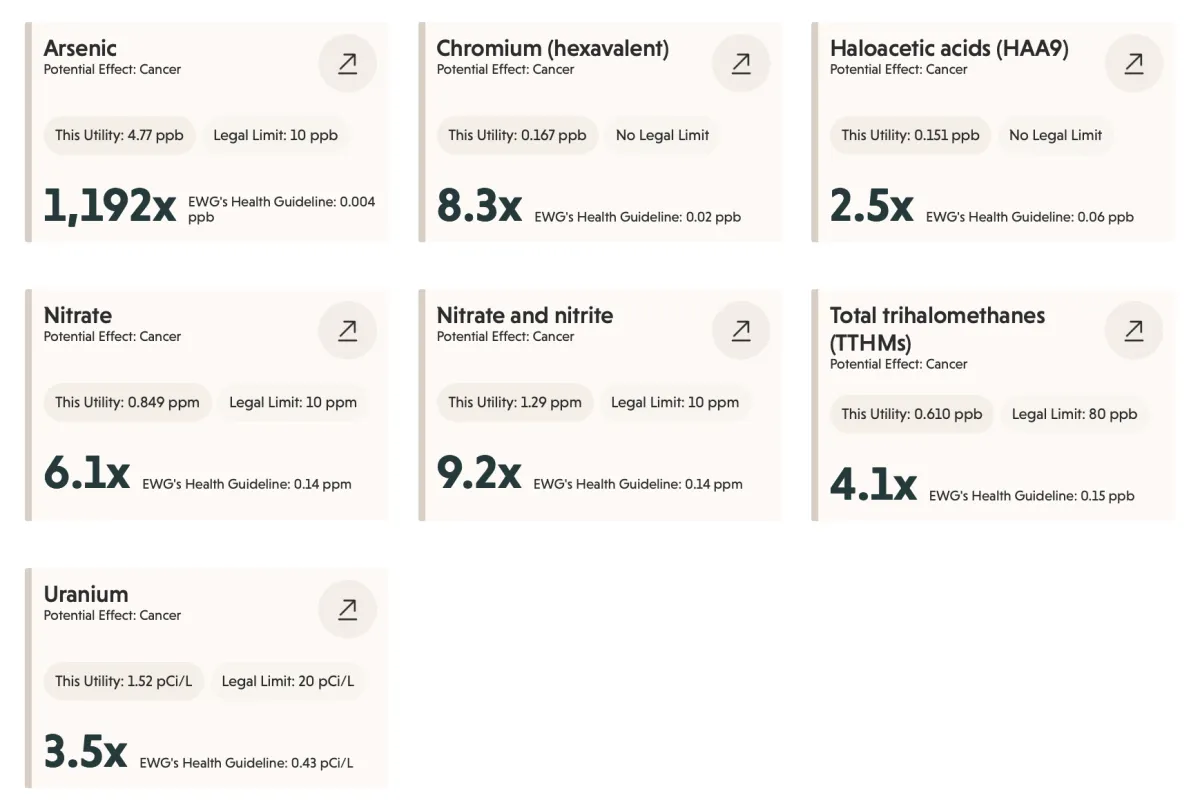Click Chromium's 'No Legal Limit' pill

point(662,135)
